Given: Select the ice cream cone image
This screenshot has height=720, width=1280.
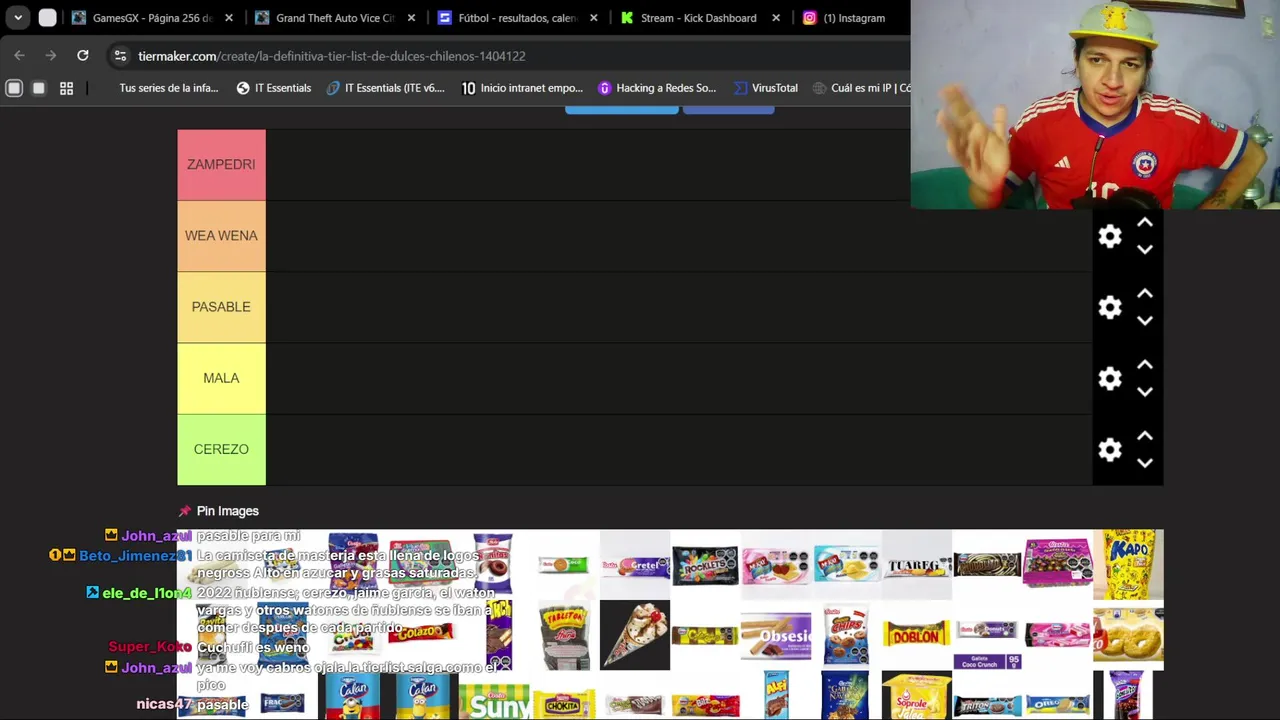Looking at the screenshot, I should (635, 635).
